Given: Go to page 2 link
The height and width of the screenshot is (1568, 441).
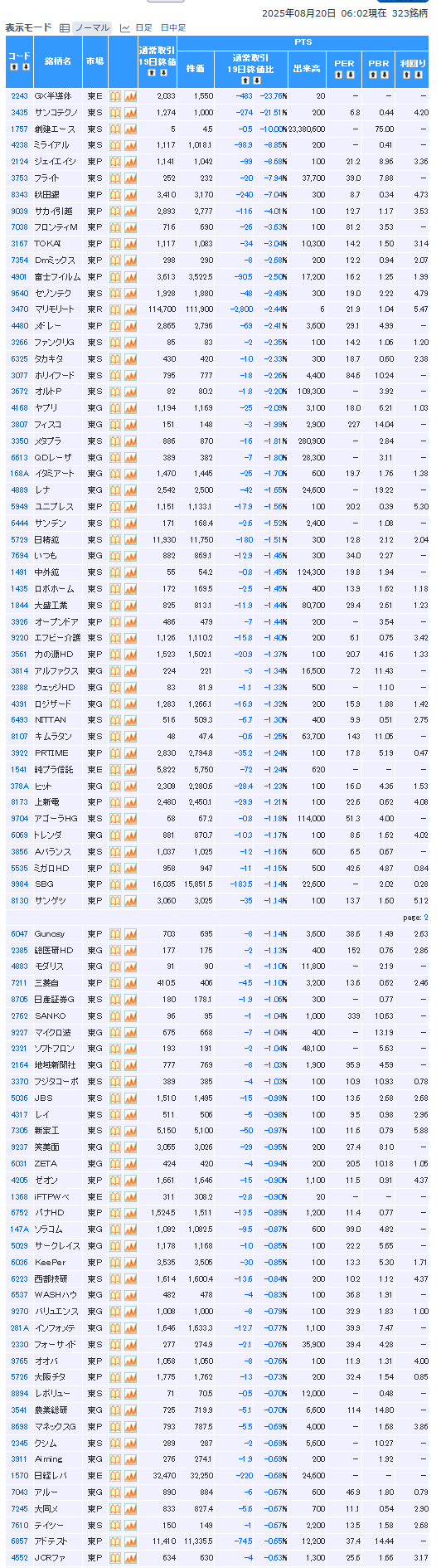Looking at the screenshot, I should coord(426,918).
